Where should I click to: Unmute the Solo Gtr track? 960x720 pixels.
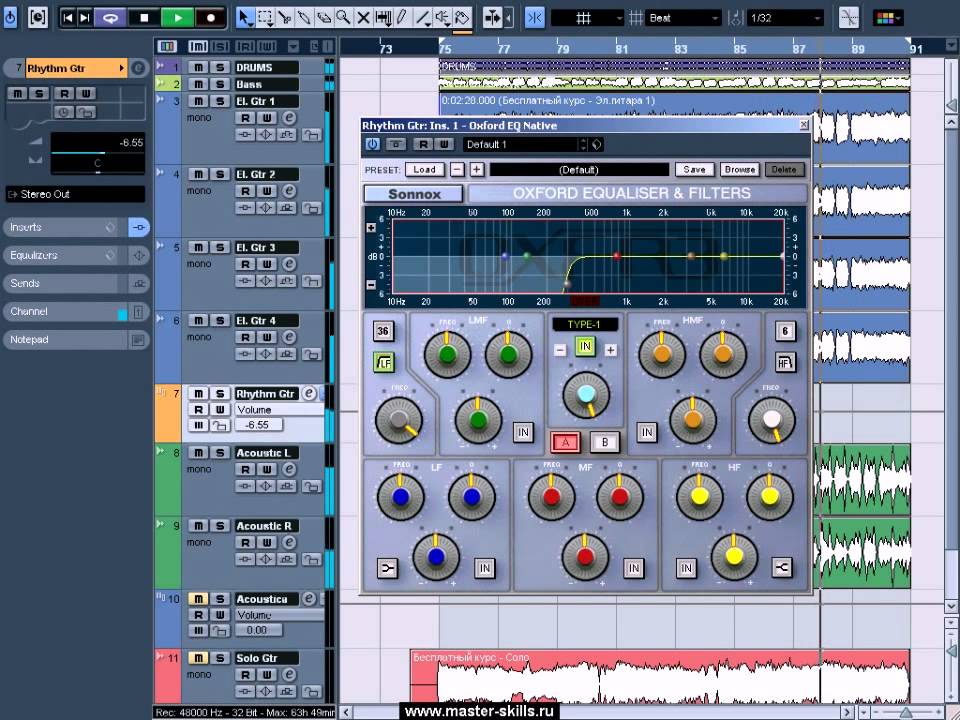[x=198, y=658]
